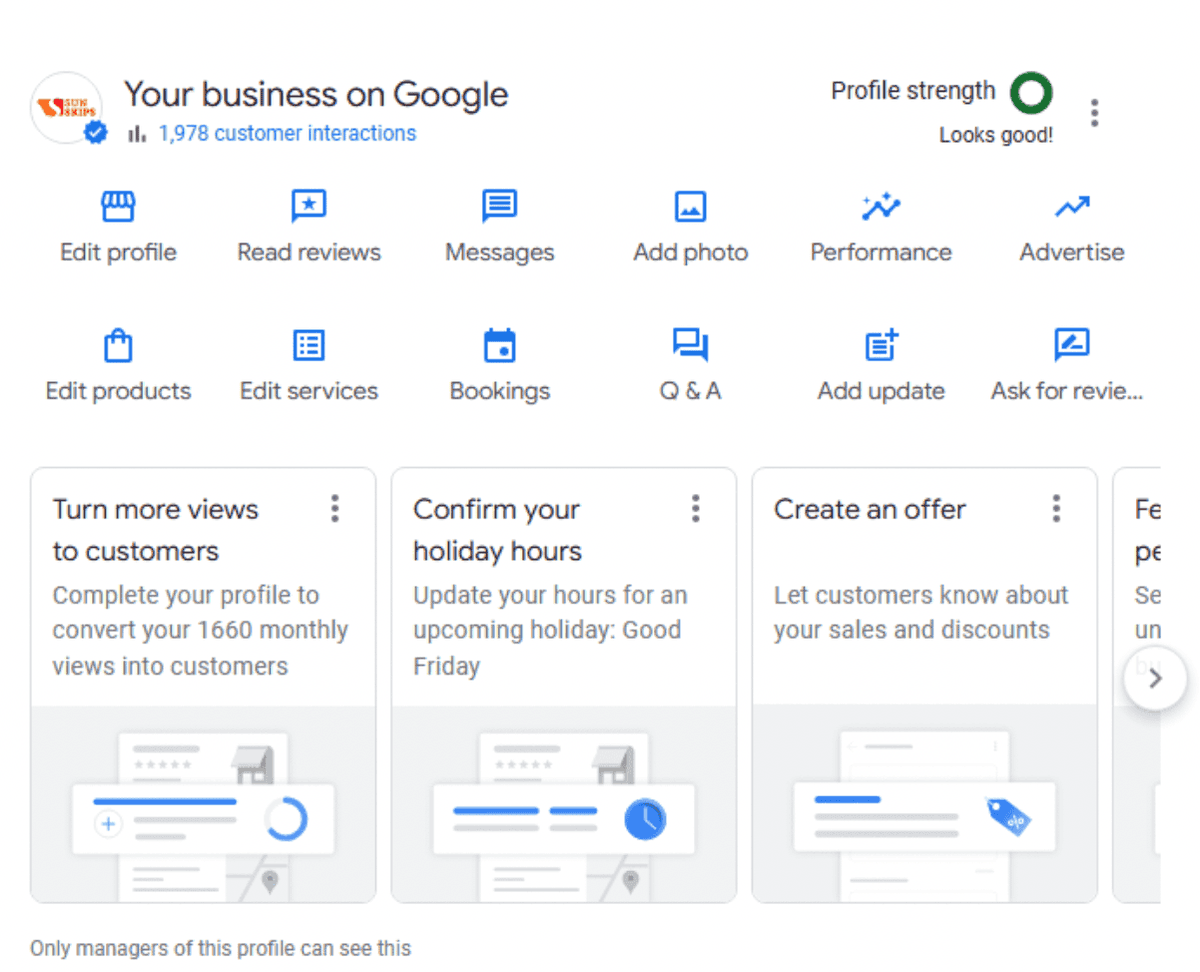Open the Performance sparkle chart icon

[x=881, y=207]
